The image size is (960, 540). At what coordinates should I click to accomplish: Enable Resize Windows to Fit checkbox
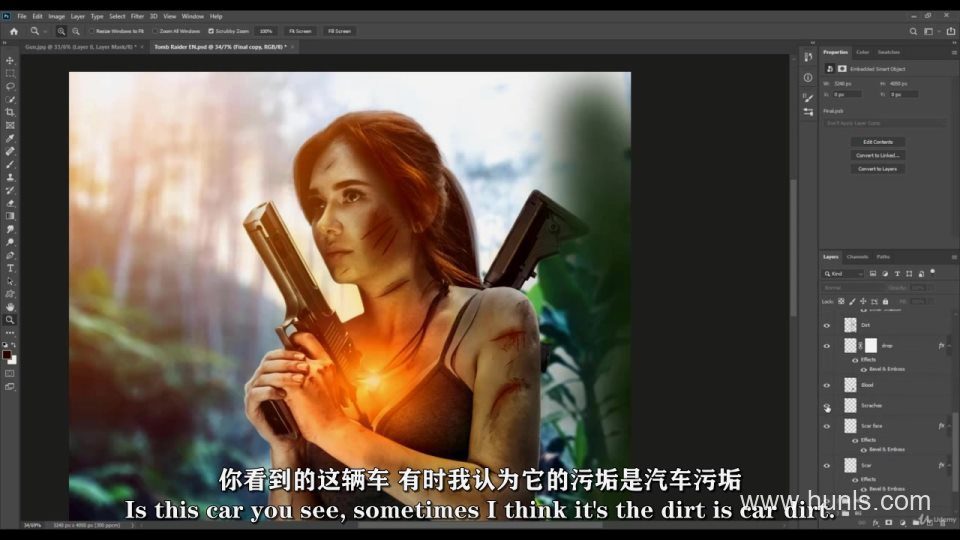(92, 31)
